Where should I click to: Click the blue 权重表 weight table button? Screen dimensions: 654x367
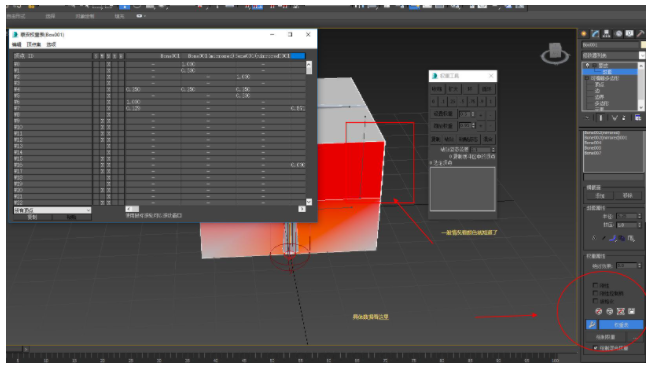pyautogui.click(x=621, y=324)
